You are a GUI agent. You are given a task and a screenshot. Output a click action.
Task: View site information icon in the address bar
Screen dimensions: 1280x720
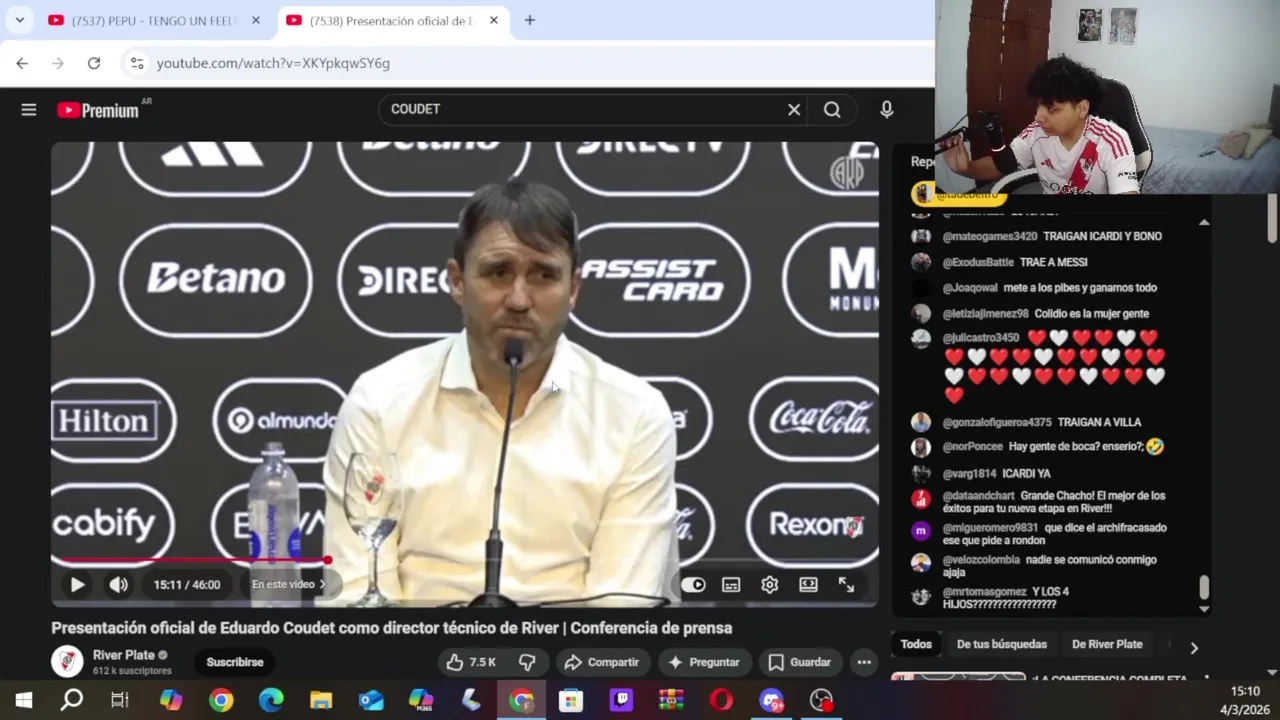coord(137,63)
